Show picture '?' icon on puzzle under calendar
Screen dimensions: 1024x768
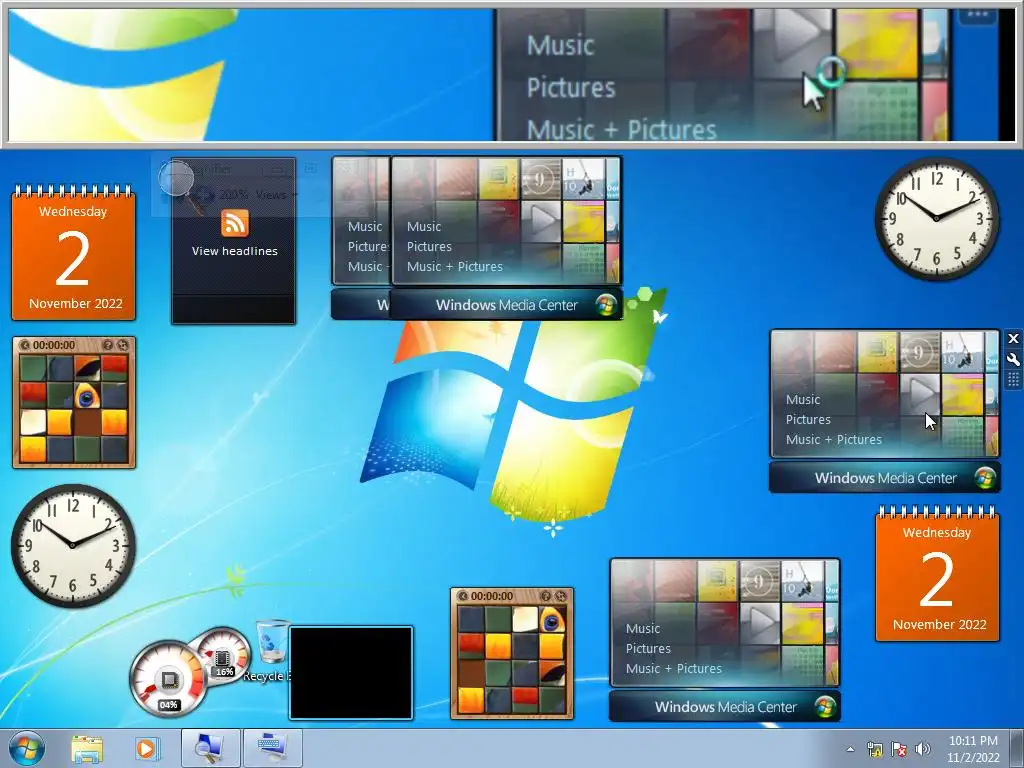[108, 345]
